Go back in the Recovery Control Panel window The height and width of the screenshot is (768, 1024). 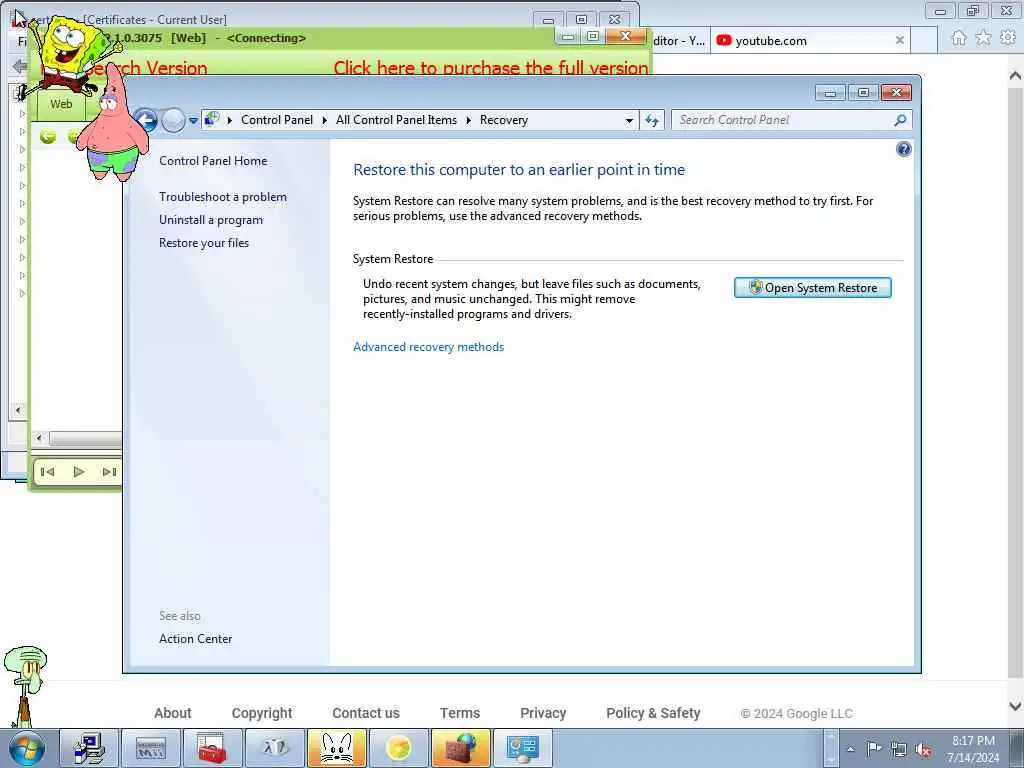pos(146,120)
